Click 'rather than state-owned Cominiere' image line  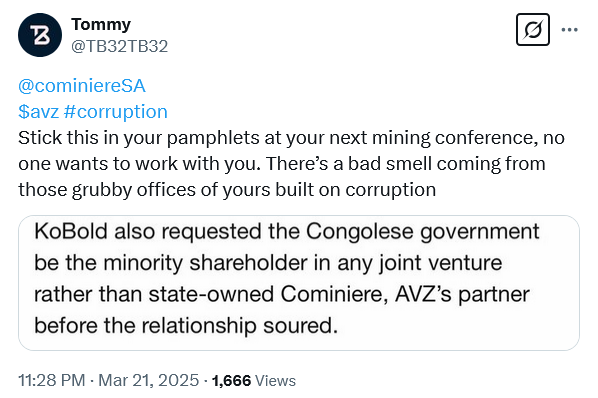282,294
